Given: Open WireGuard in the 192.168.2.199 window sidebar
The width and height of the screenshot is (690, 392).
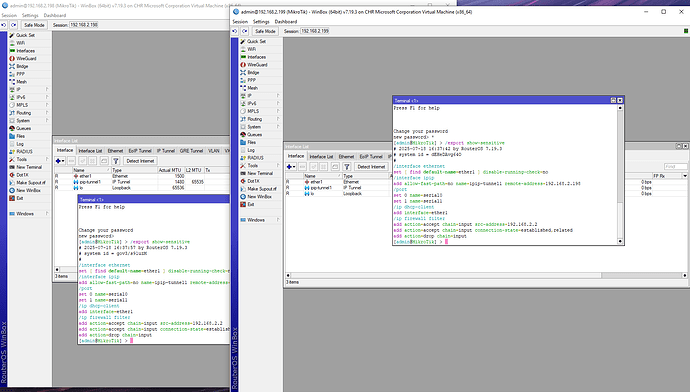Looking at the screenshot, I should [x=257, y=65].
